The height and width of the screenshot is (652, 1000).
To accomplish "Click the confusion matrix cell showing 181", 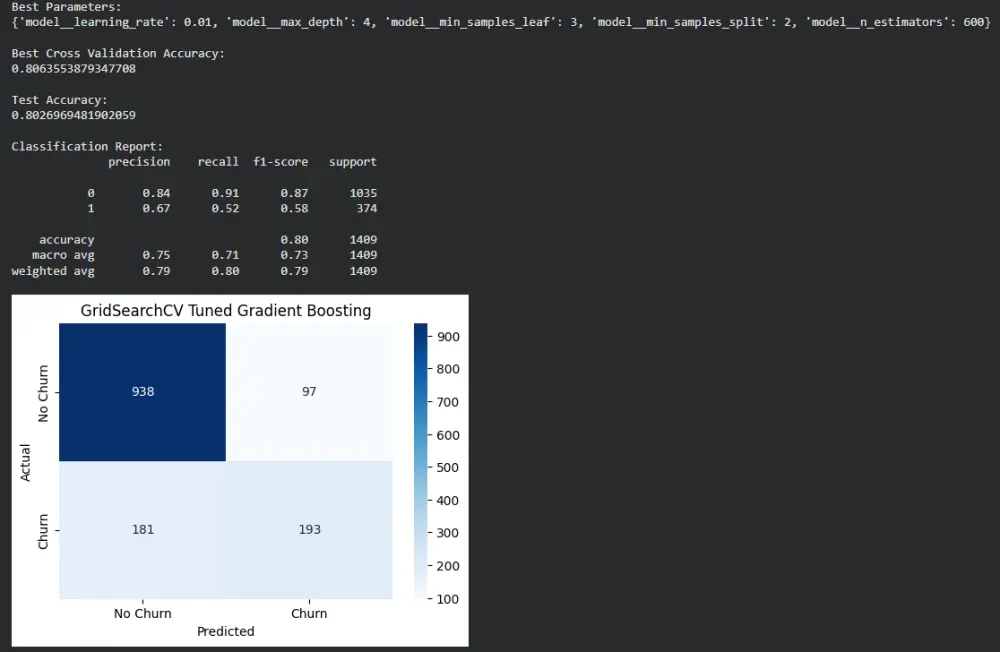I will (x=142, y=530).
